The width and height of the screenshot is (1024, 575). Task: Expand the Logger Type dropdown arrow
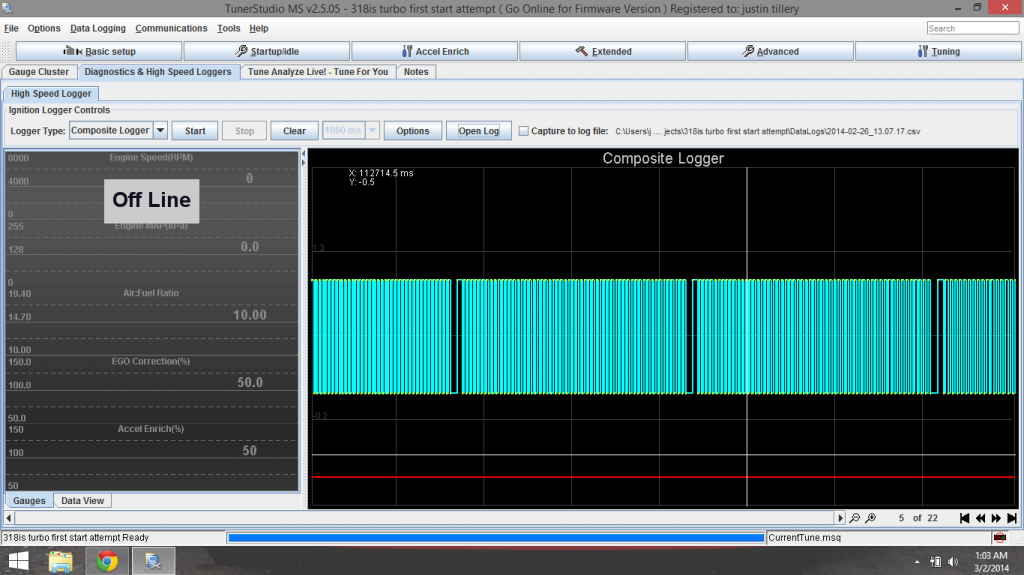[160, 131]
